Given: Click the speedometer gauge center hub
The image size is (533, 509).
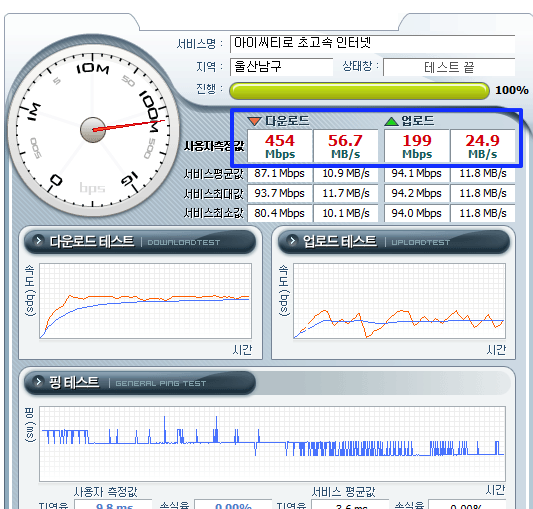Looking at the screenshot, I should (92, 130).
